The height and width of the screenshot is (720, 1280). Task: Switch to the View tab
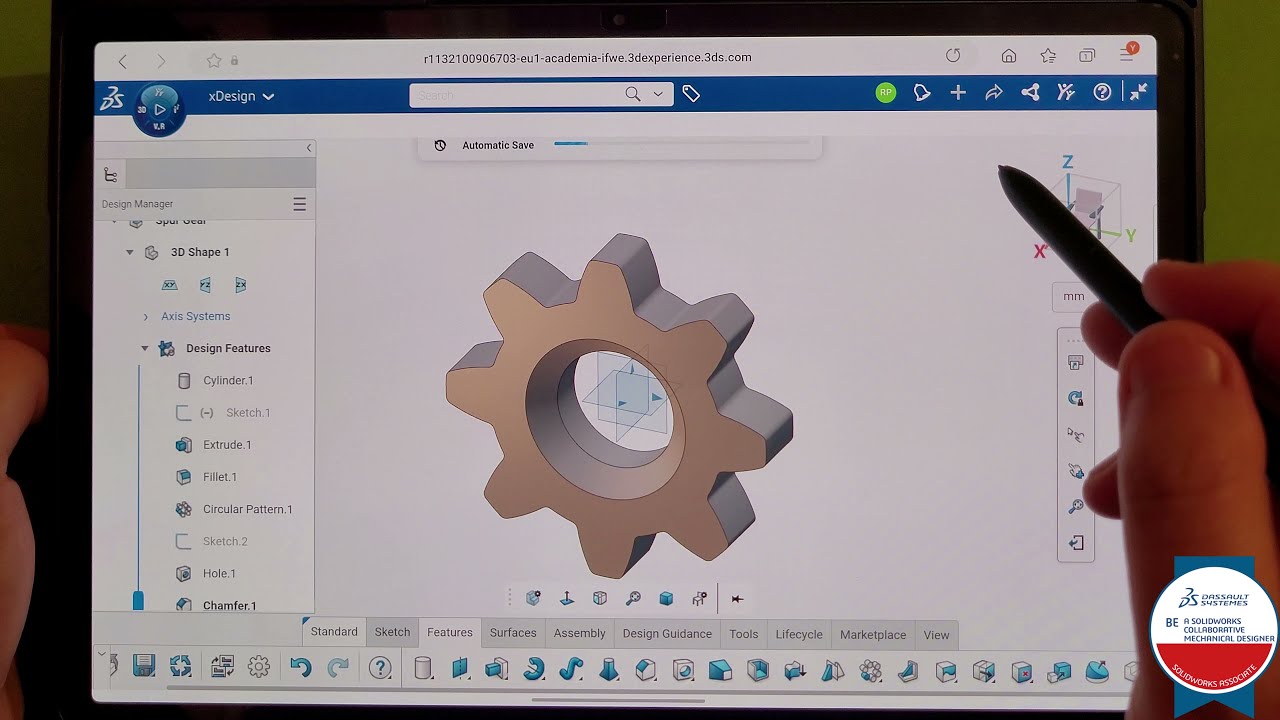pos(936,634)
